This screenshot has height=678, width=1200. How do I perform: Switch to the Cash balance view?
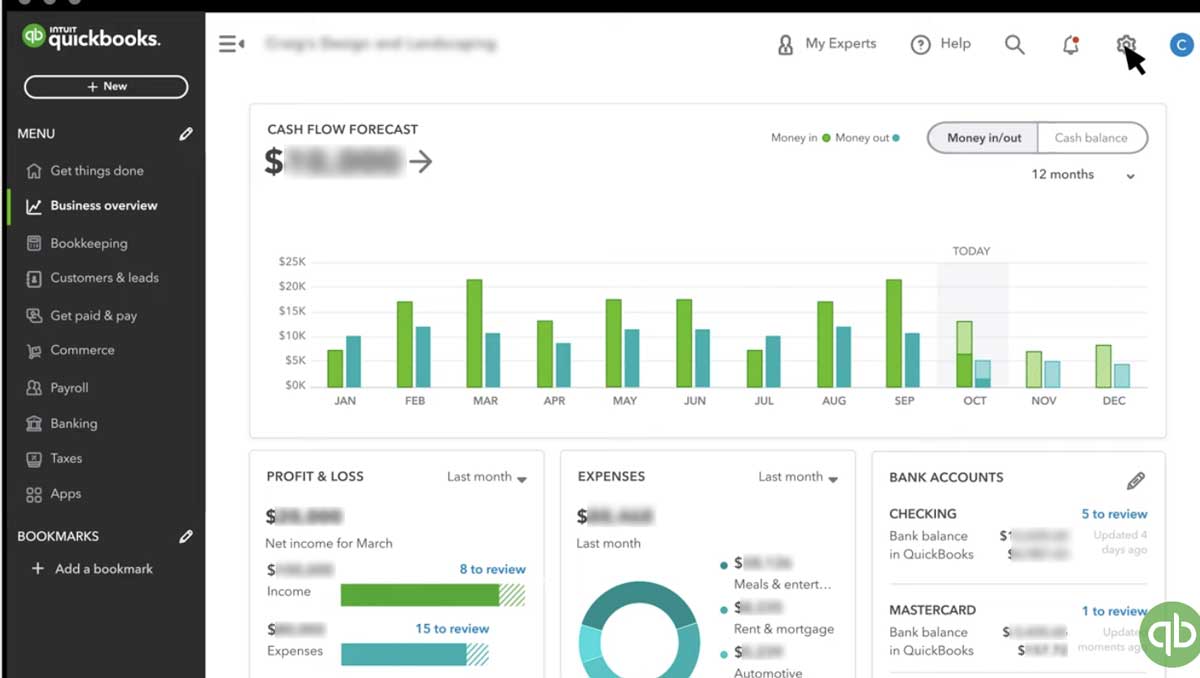coord(1093,138)
